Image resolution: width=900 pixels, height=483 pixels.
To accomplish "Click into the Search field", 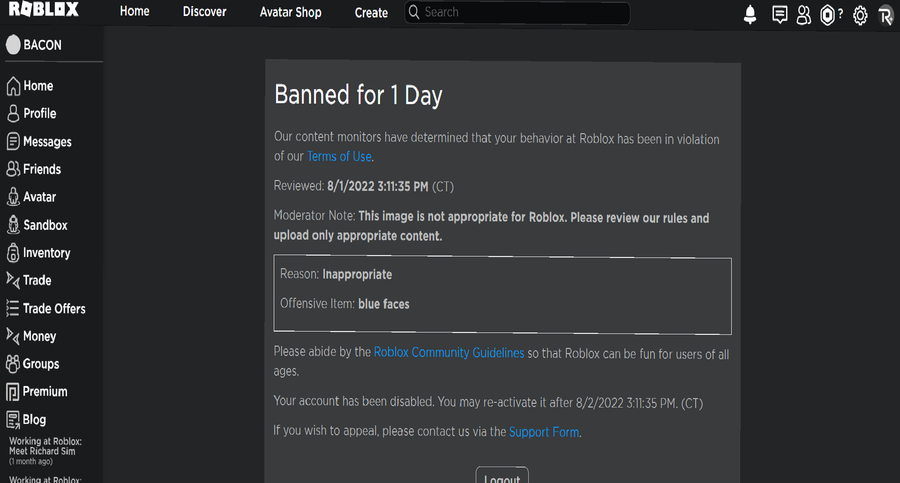I will [520, 13].
